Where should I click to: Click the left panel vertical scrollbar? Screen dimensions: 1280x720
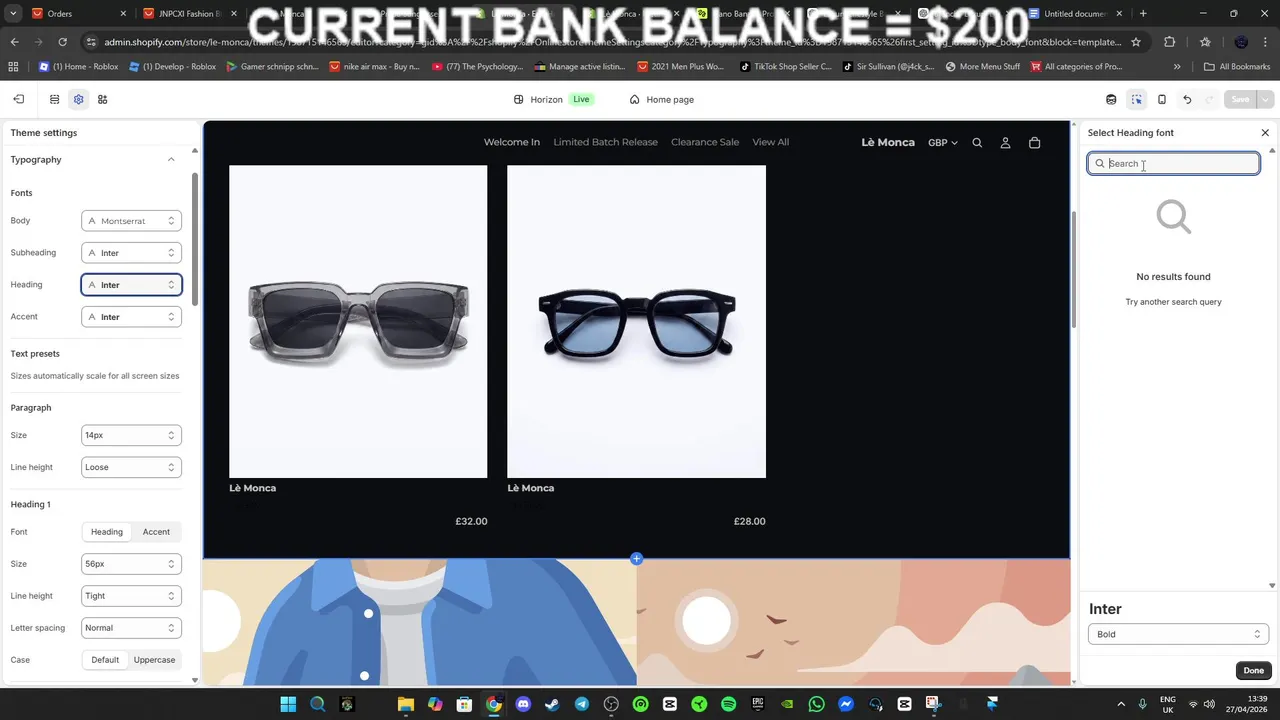pos(195,240)
